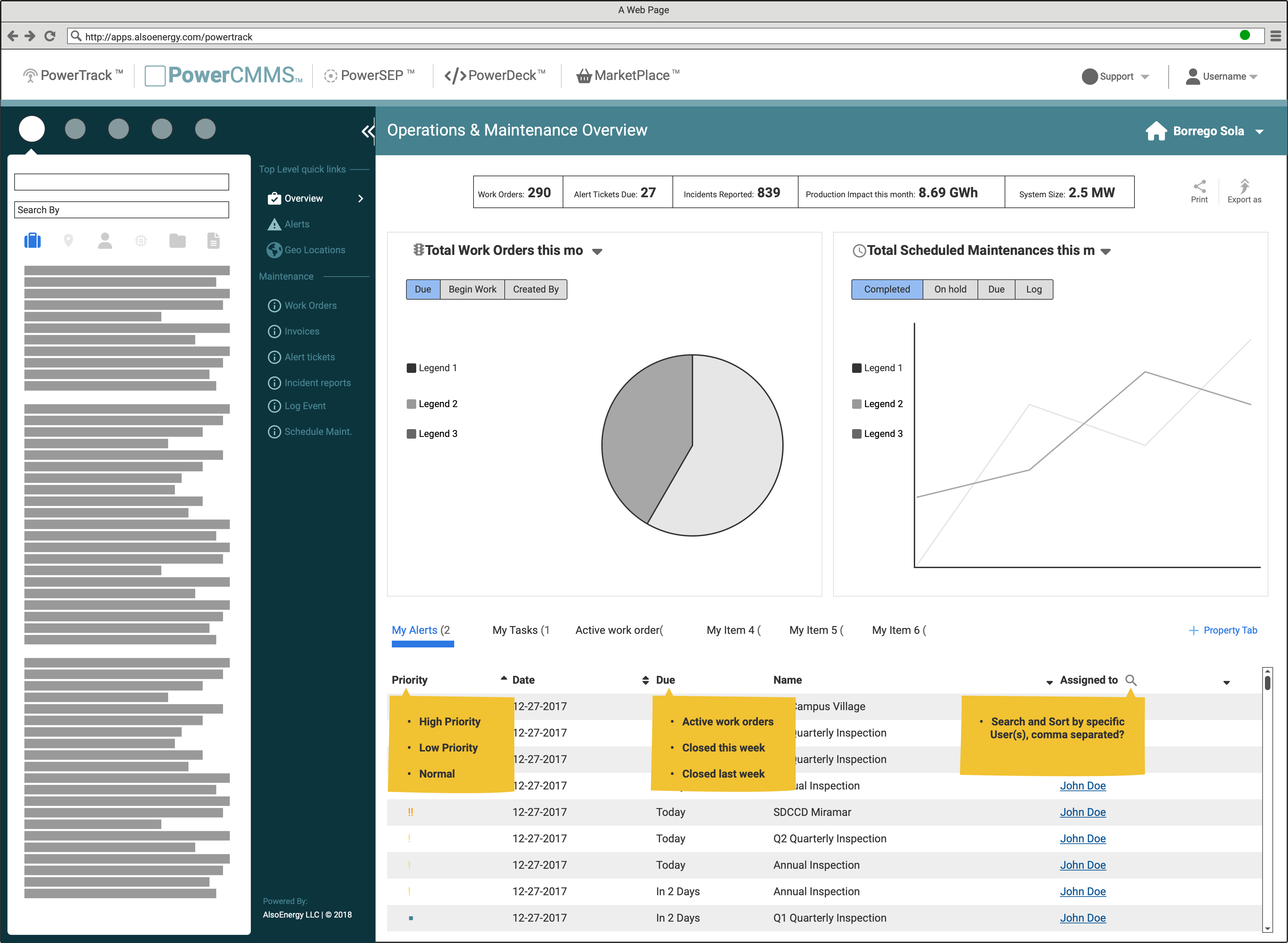This screenshot has width=1288, height=943.
Task: Select Work Orders in the Maintenance menu
Action: pyautogui.click(x=310, y=305)
